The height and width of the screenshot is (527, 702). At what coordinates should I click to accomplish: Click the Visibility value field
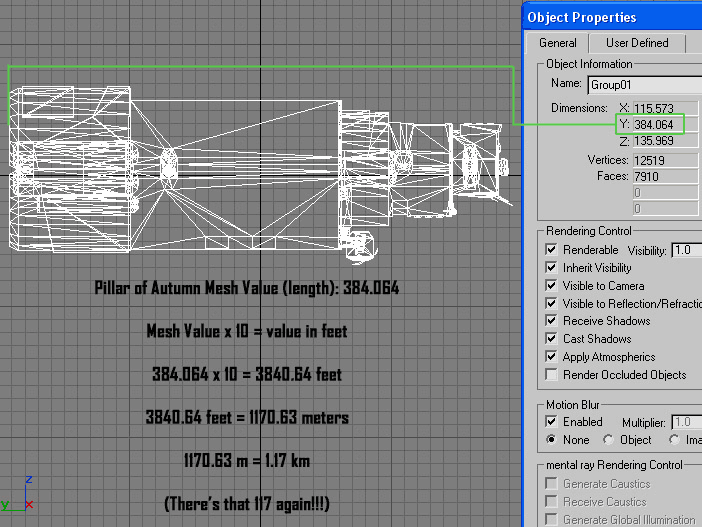point(686,249)
